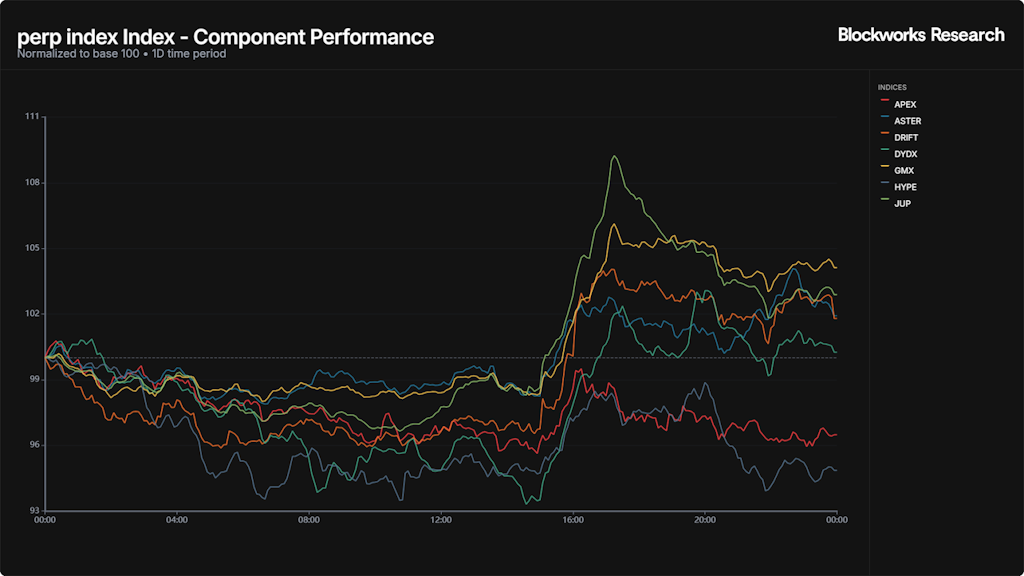Click the 04:00 x-axis label

click(176, 520)
